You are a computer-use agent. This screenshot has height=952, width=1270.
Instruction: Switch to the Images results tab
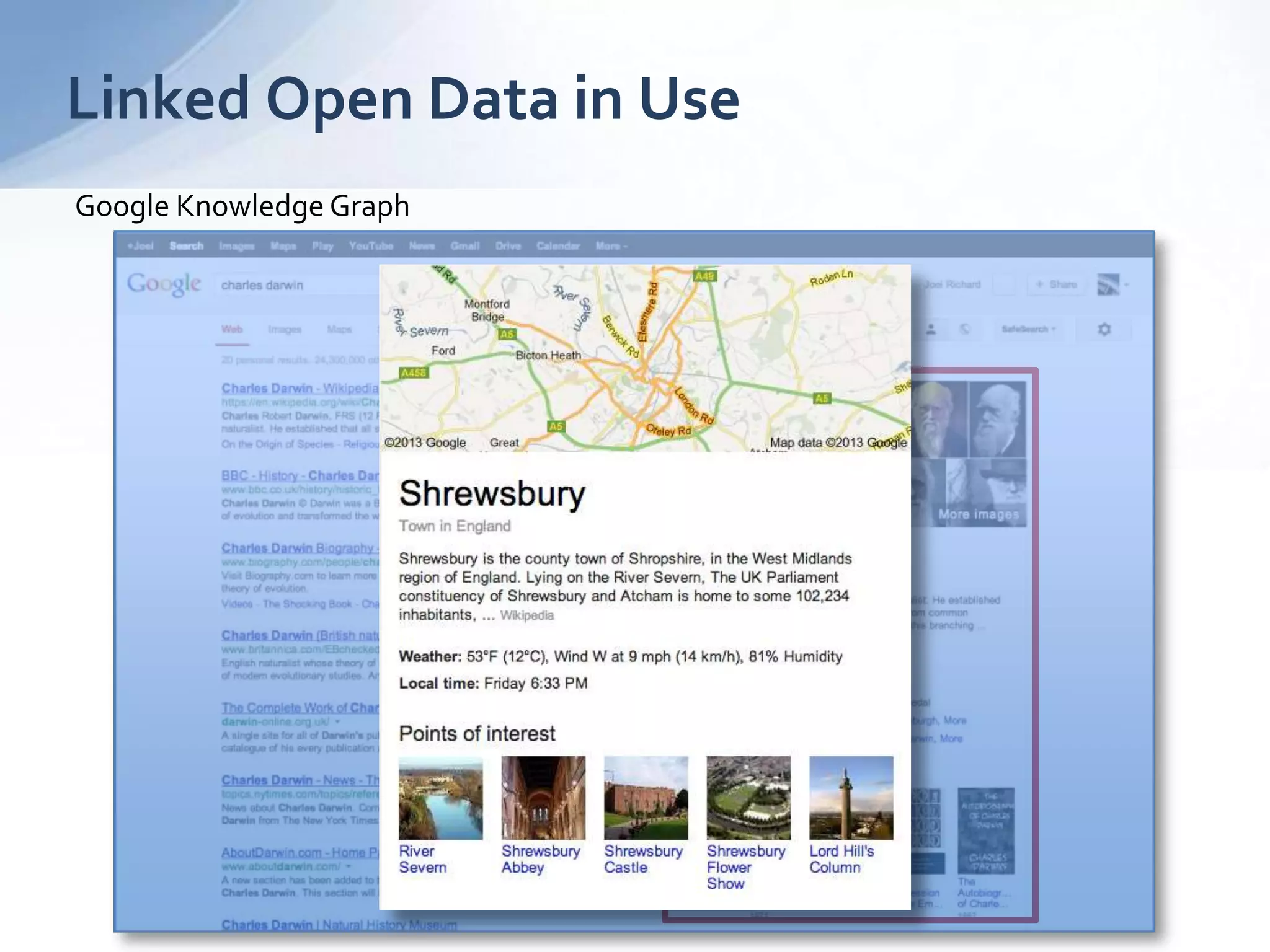click(x=285, y=330)
